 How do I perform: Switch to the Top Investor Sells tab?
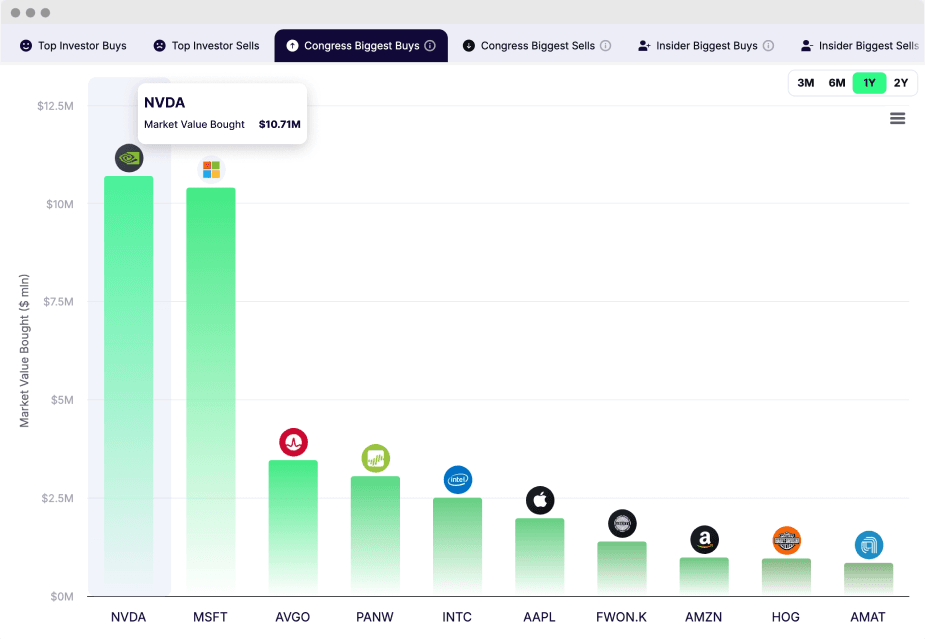point(206,45)
